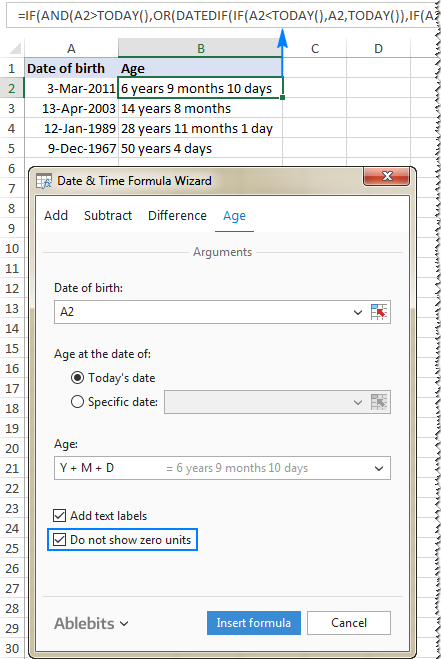Toggle Do not show zero units checkbox
This screenshot has width=441, height=659.
[x=60, y=540]
